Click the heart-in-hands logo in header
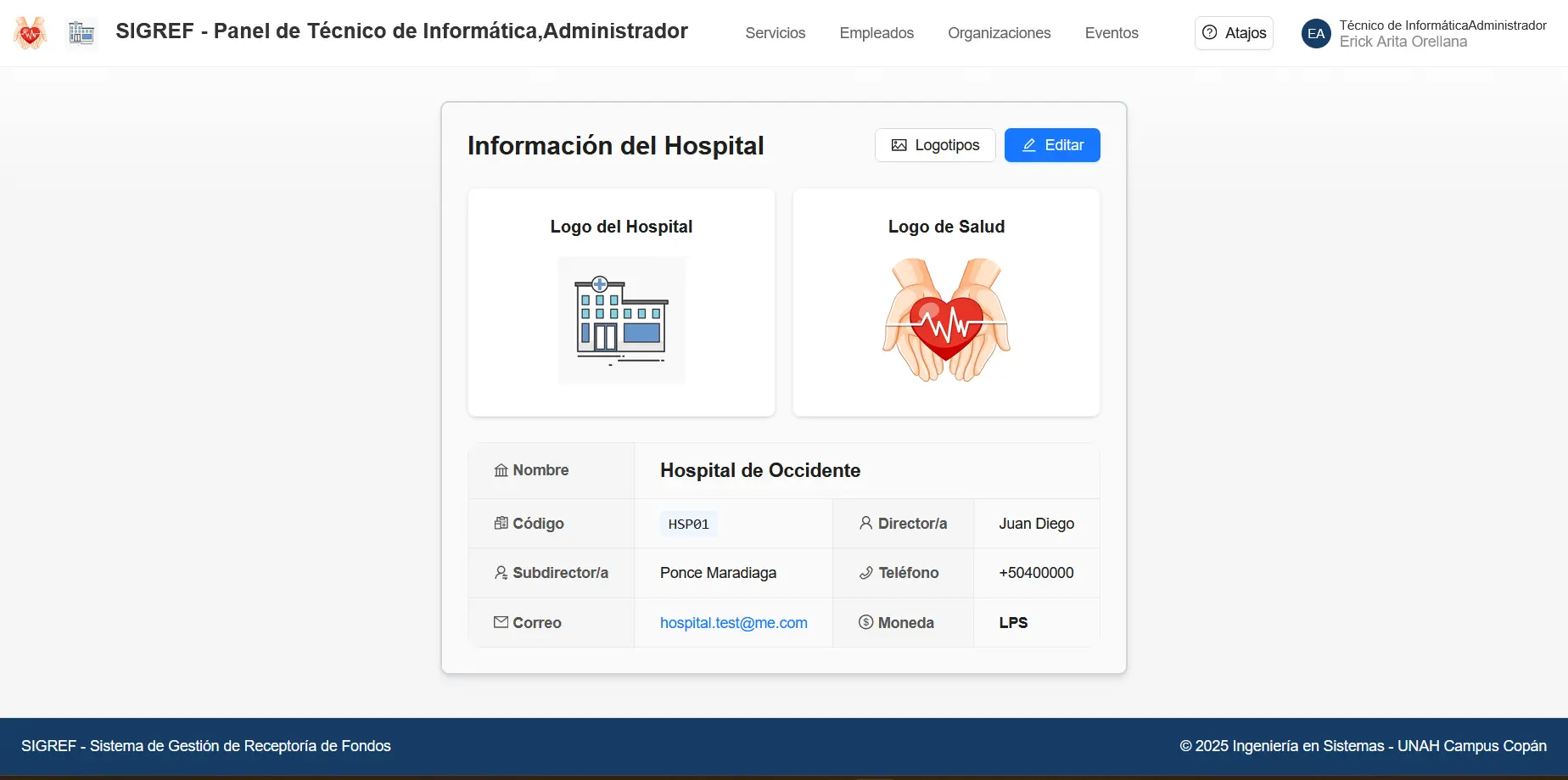1568x780 pixels. [x=30, y=33]
